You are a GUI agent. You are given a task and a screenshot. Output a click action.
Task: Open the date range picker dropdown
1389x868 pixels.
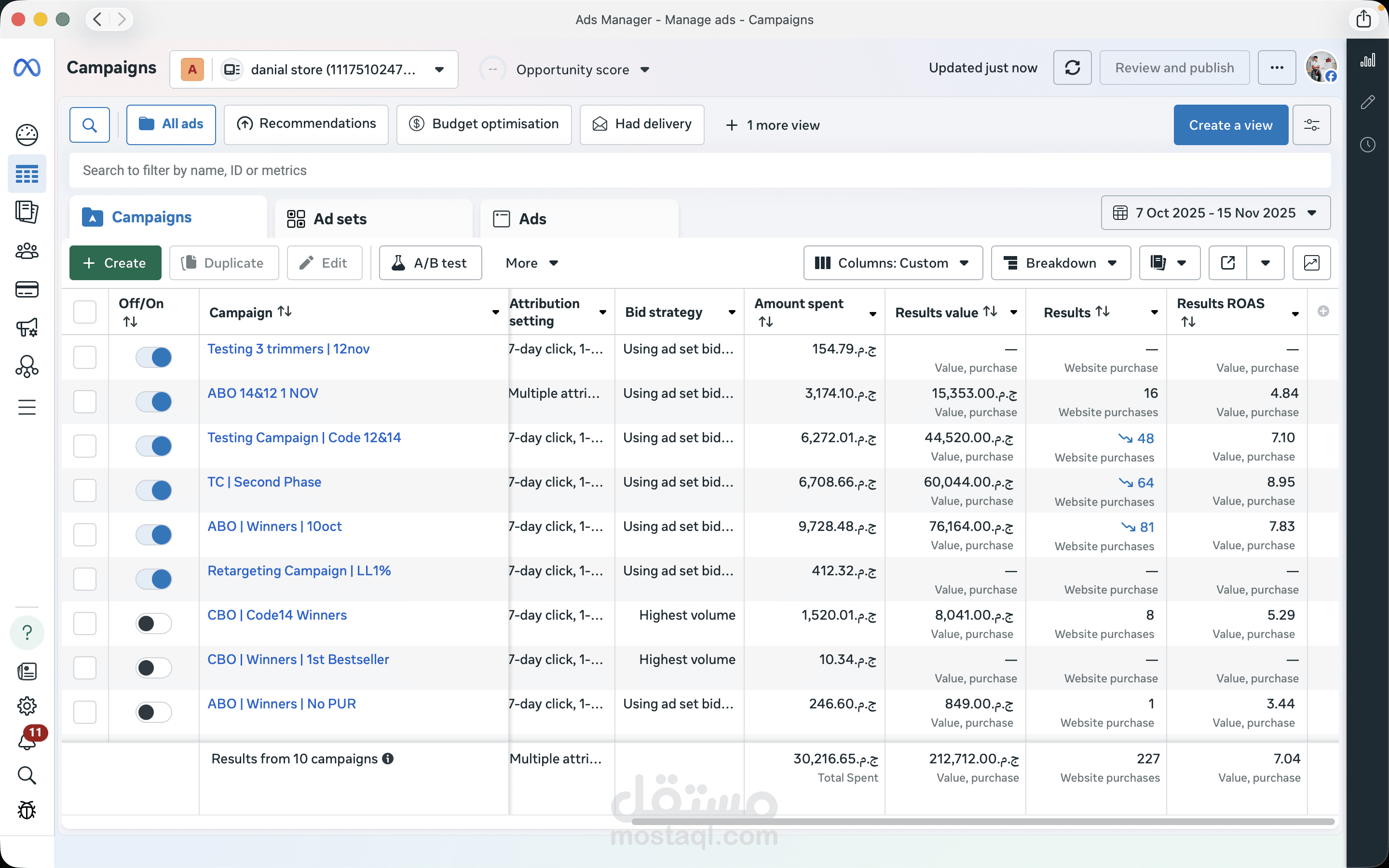click(1215, 213)
